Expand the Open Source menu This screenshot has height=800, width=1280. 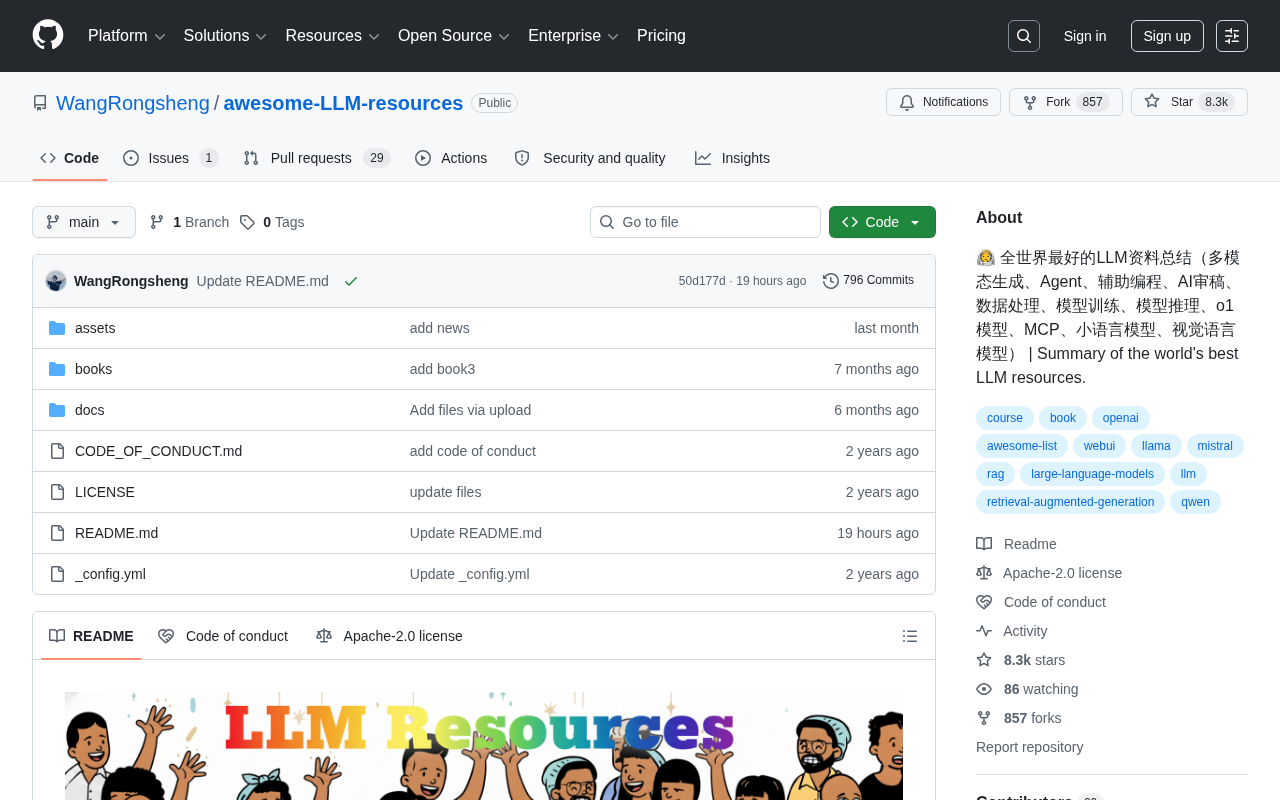click(454, 36)
